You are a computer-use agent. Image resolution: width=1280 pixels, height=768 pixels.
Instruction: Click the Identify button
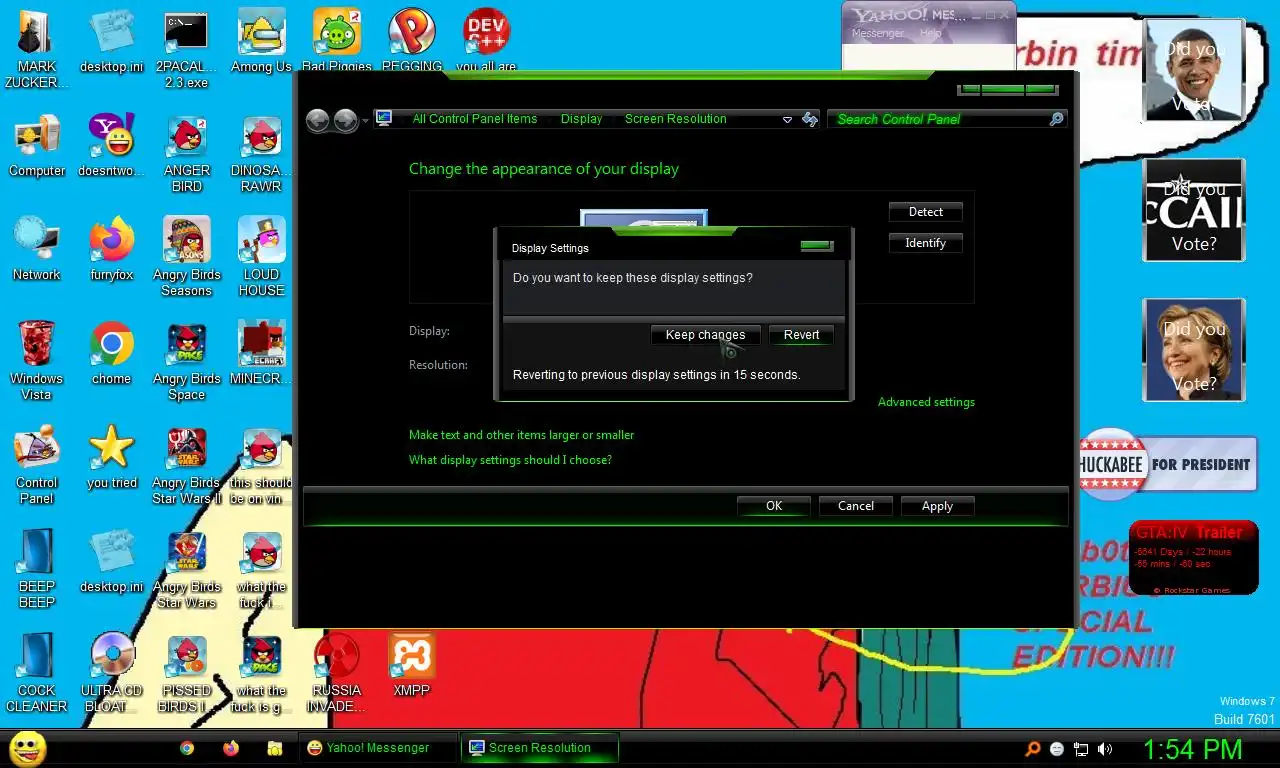925,243
